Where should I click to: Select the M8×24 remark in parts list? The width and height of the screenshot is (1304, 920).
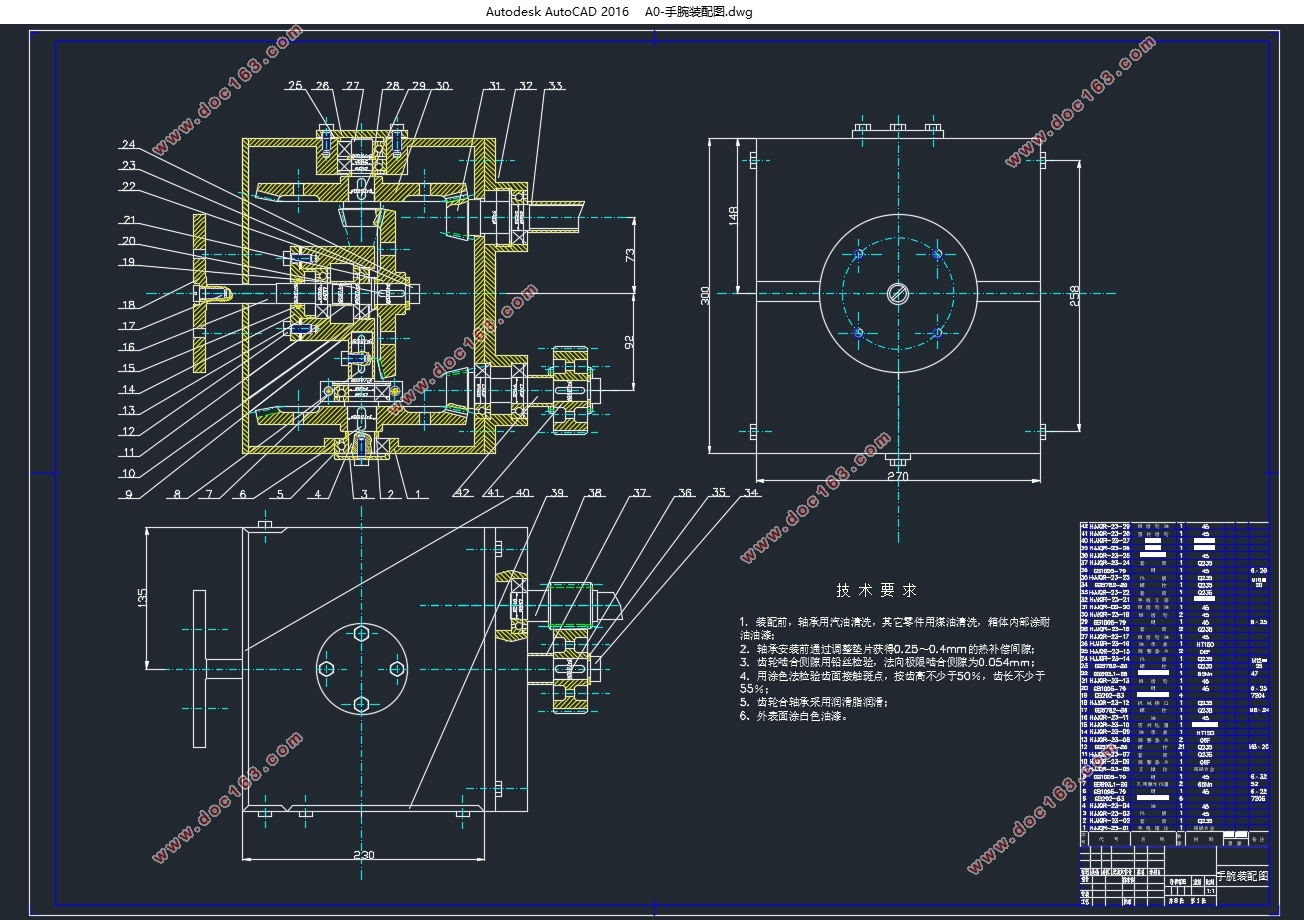(1259, 710)
